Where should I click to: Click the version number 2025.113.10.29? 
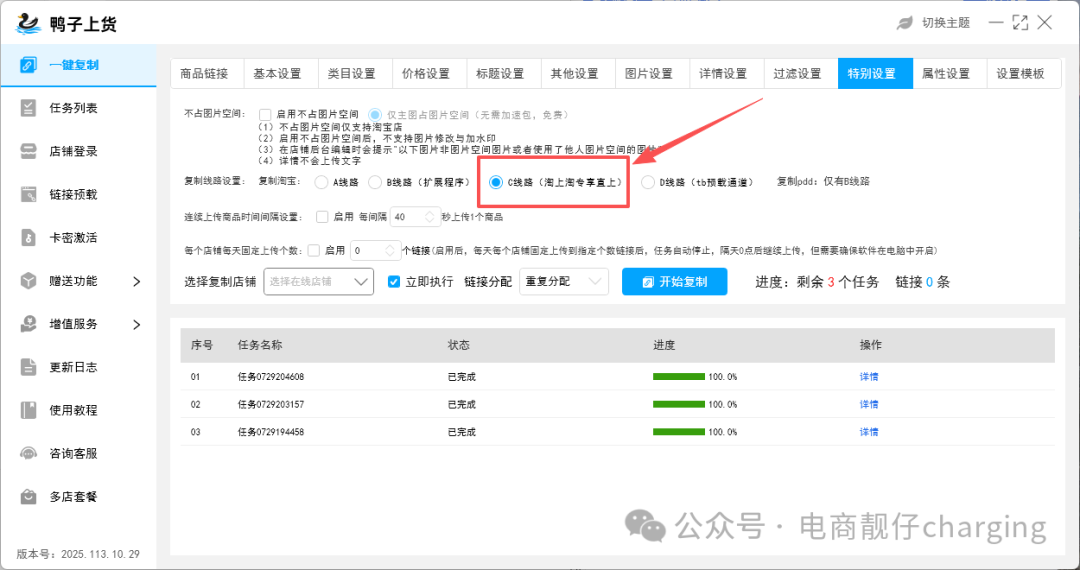click(101, 553)
